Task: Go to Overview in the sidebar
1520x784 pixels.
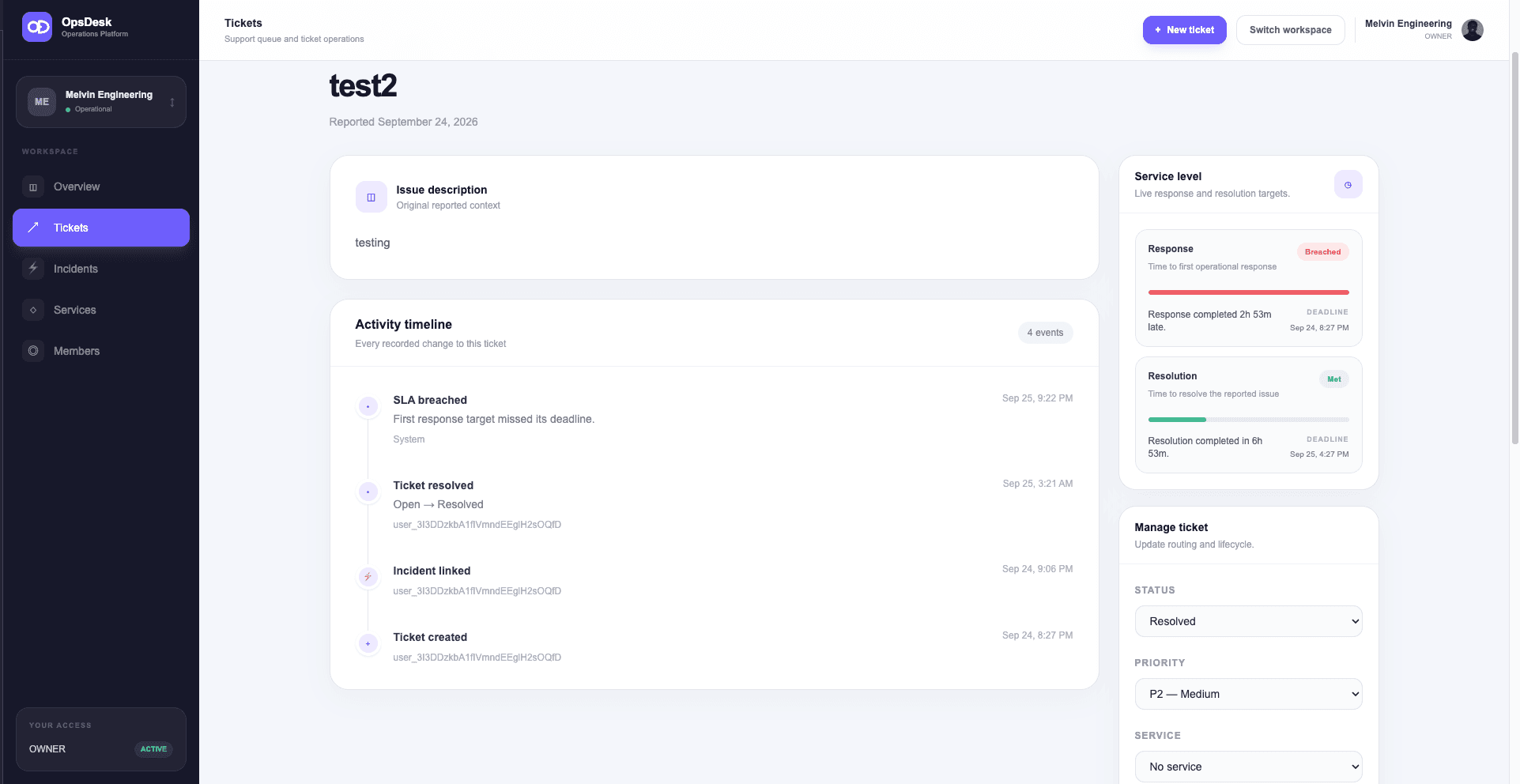Action: 101,187
